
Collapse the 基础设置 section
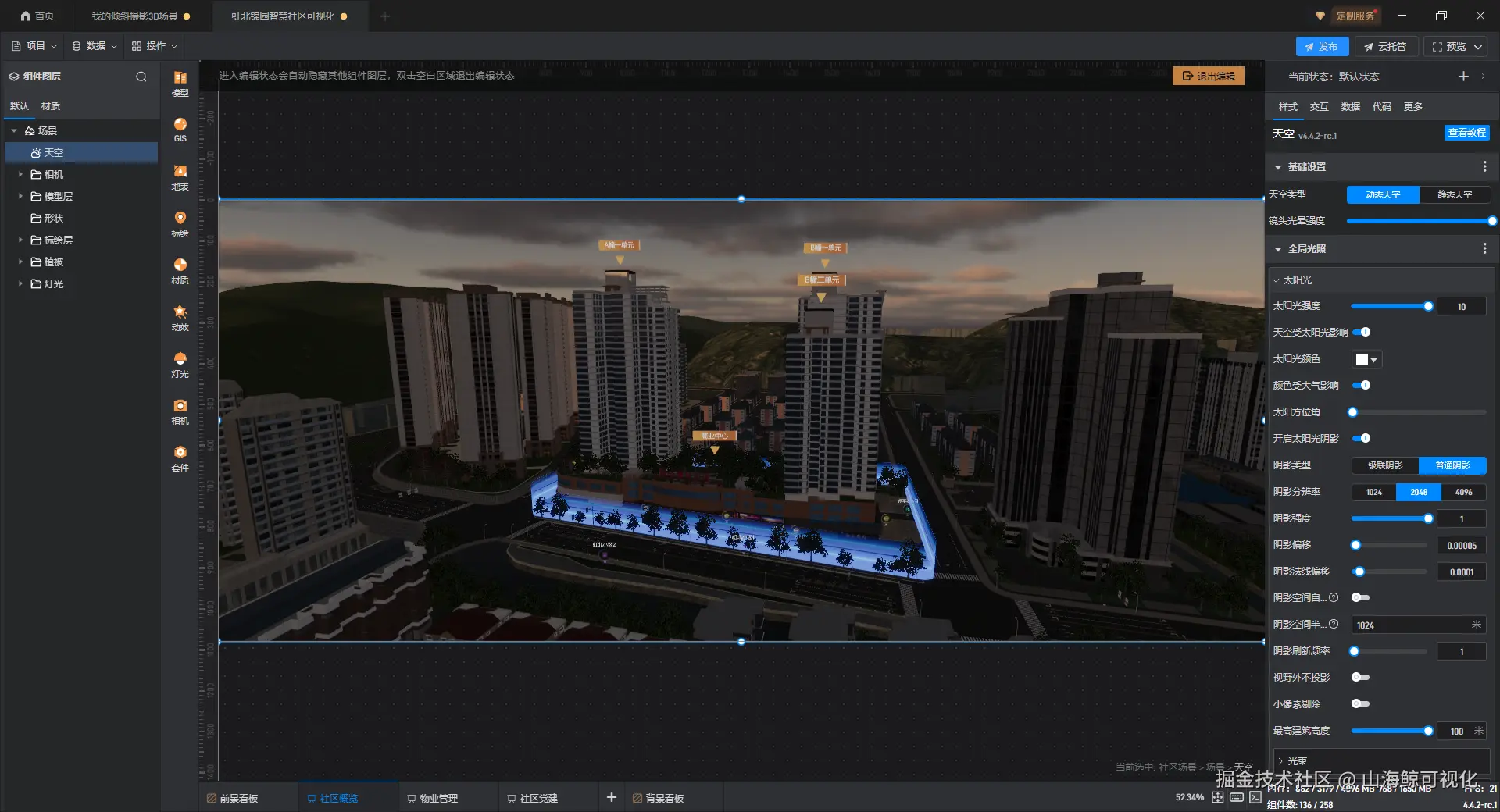[x=1278, y=167]
